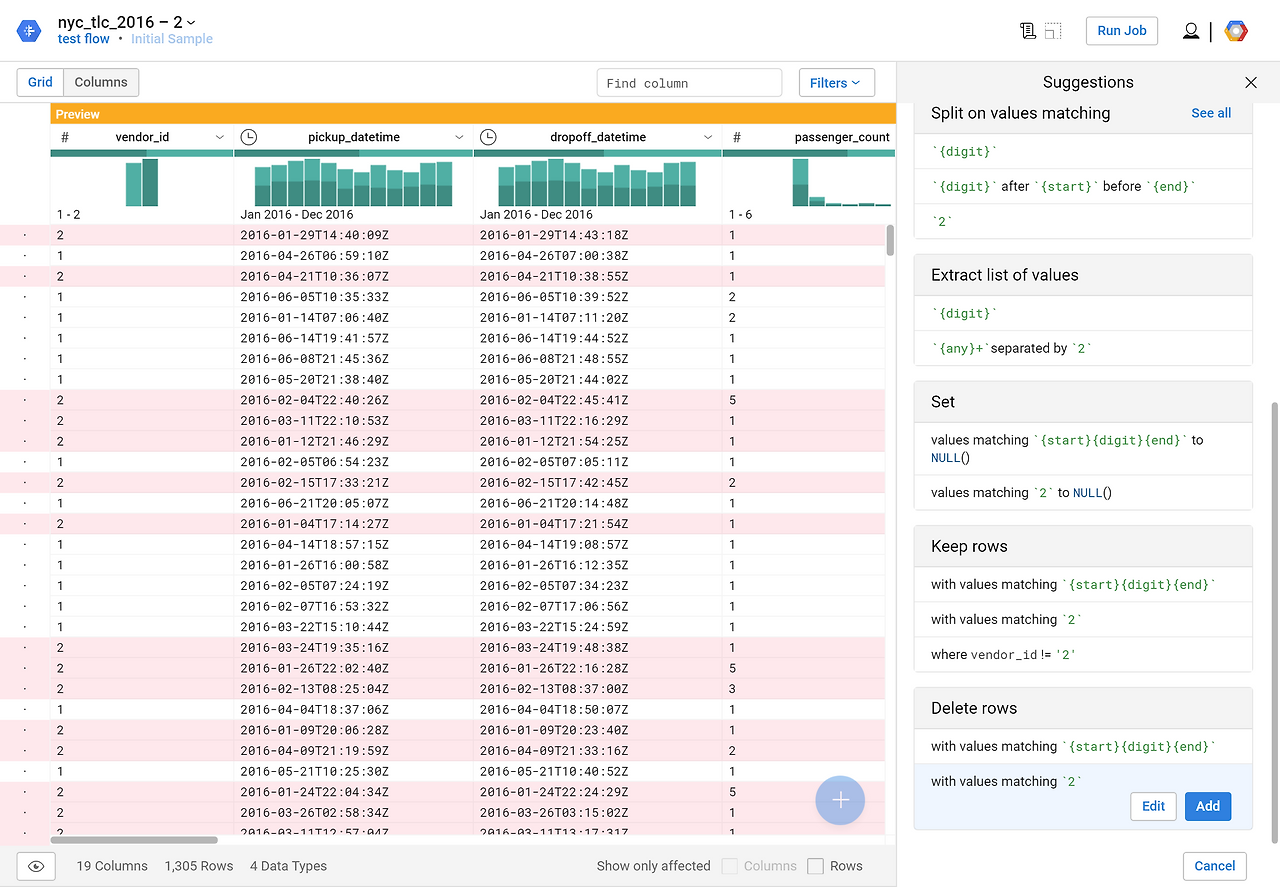Click the Run Job button
Screen dimensions: 1280x887
pyautogui.click(x=1121, y=31)
